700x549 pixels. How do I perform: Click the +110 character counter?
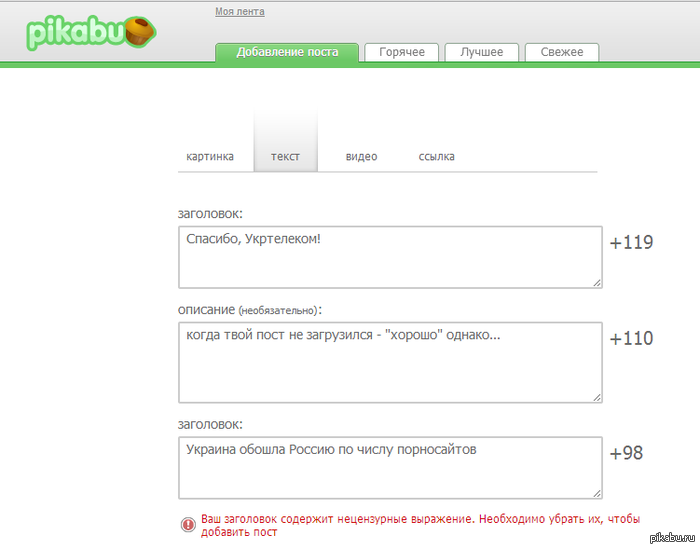tap(631, 338)
